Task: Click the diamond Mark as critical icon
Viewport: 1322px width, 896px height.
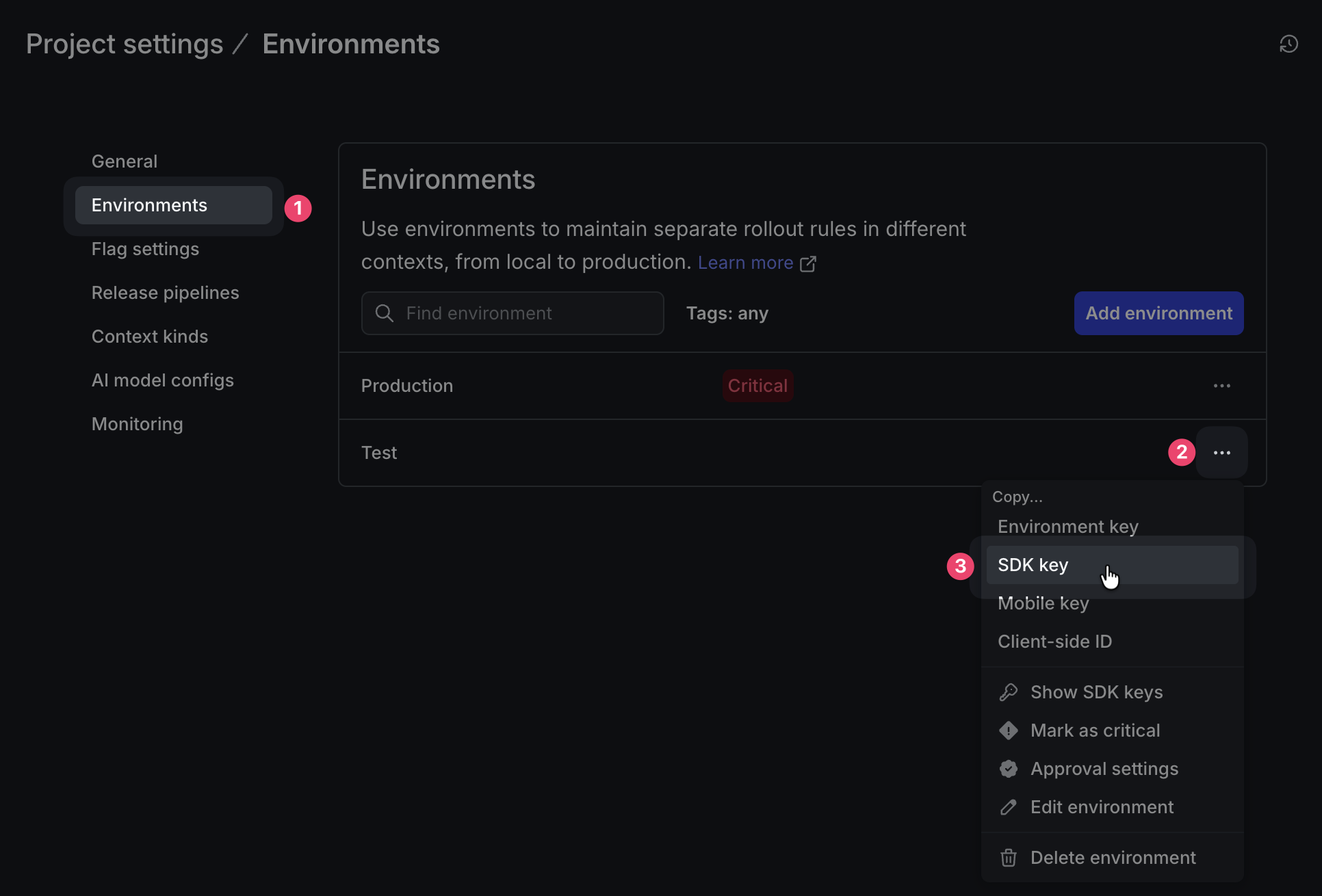Action: [x=1009, y=730]
